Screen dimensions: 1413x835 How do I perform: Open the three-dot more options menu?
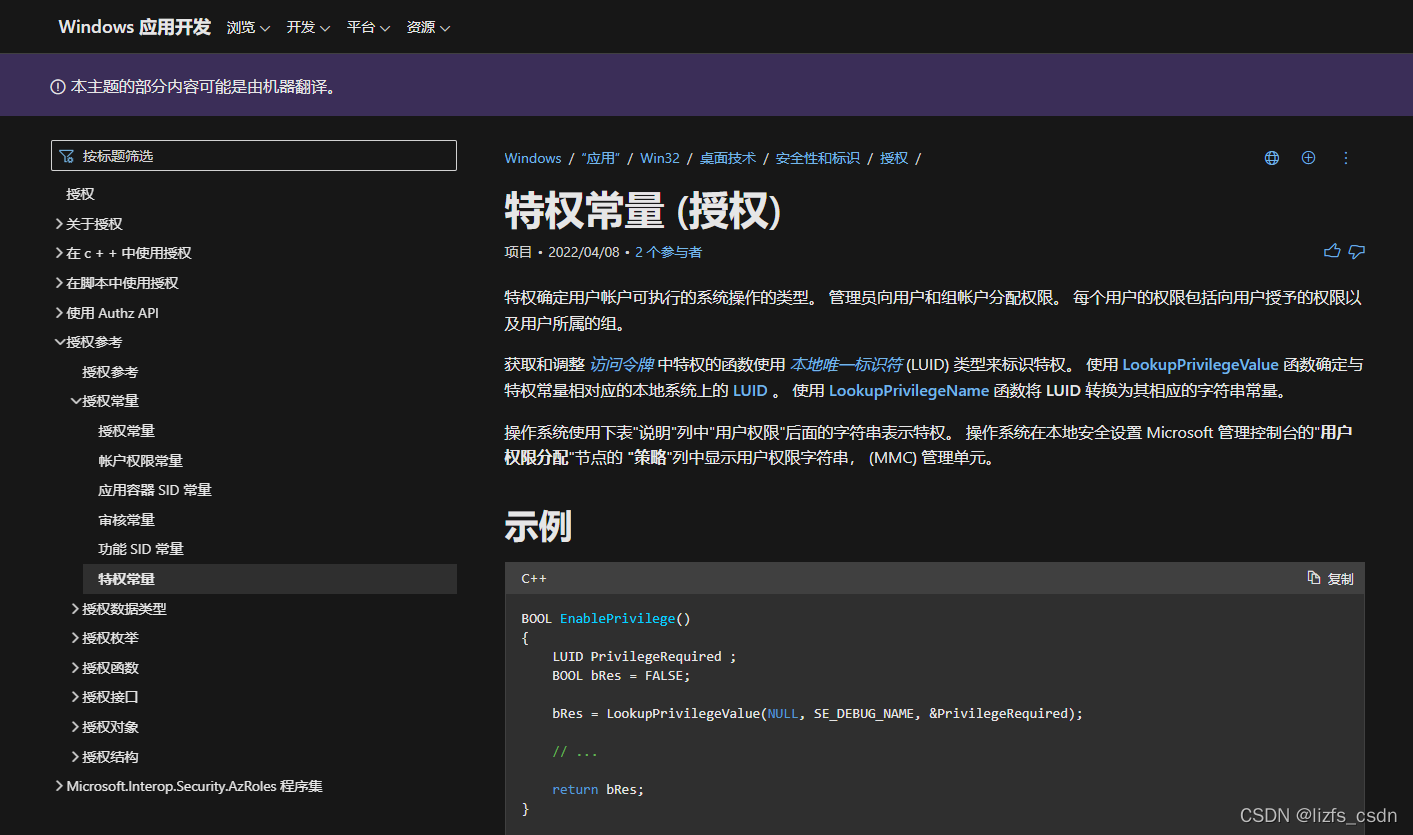[x=1345, y=158]
